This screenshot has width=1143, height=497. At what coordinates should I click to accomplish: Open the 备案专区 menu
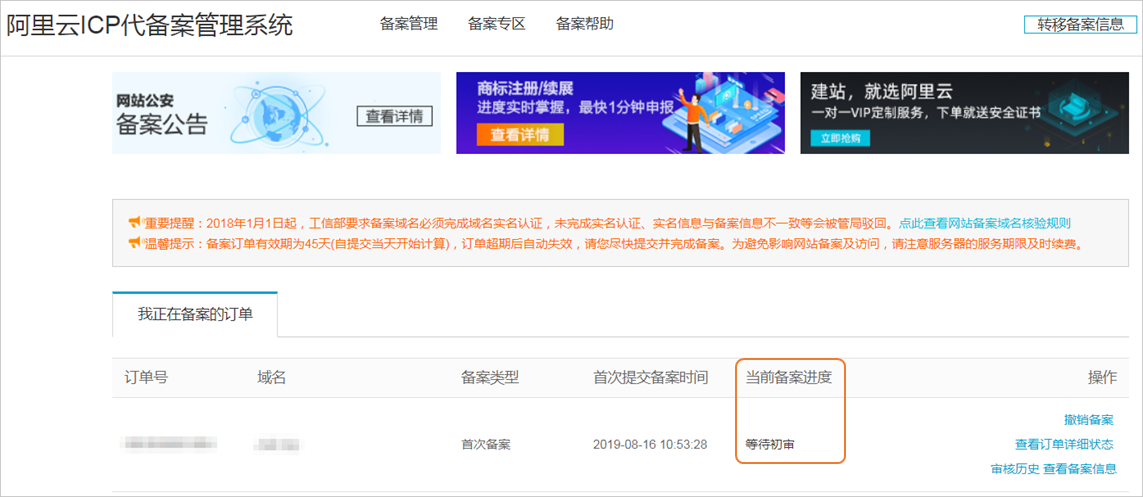click(x=496, y=23)
